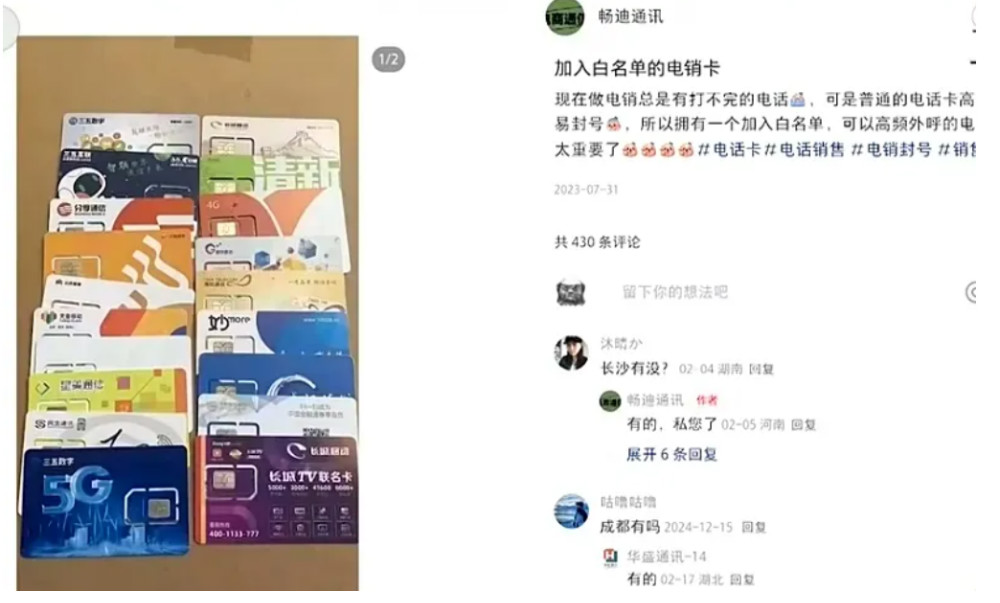Open the #电销封号 hashtag
The width and height of the screenshot is (1000, 603).
[x=891, y=150]
